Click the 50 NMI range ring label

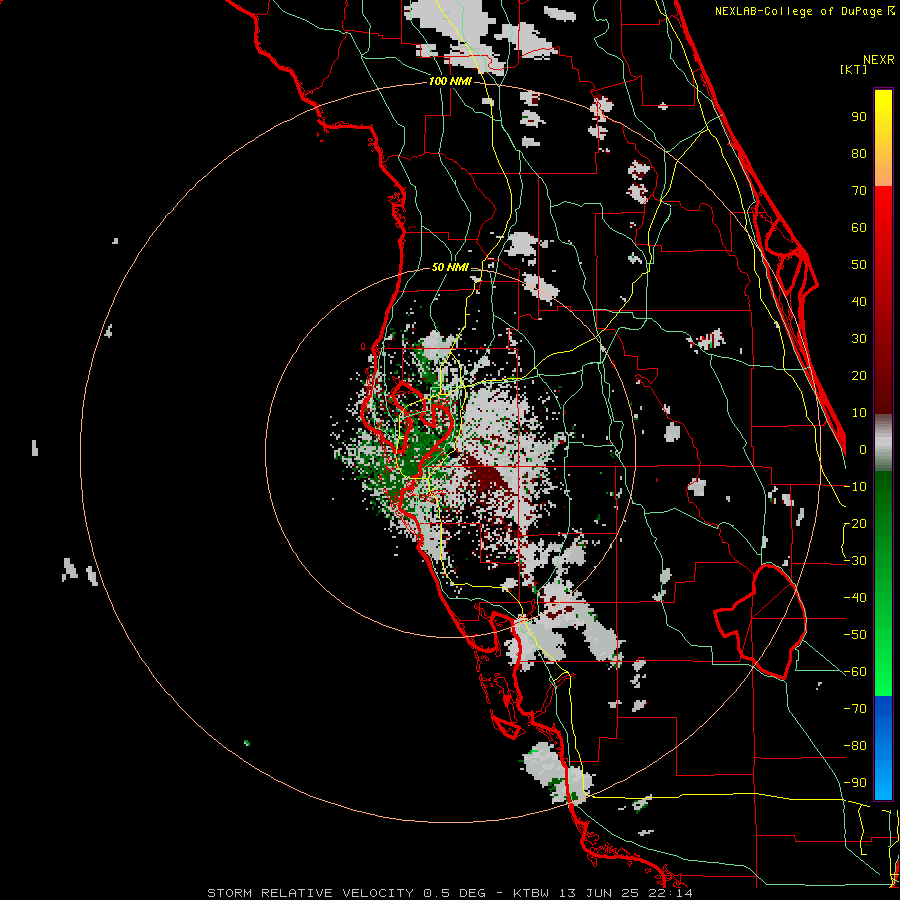[450, 267]
